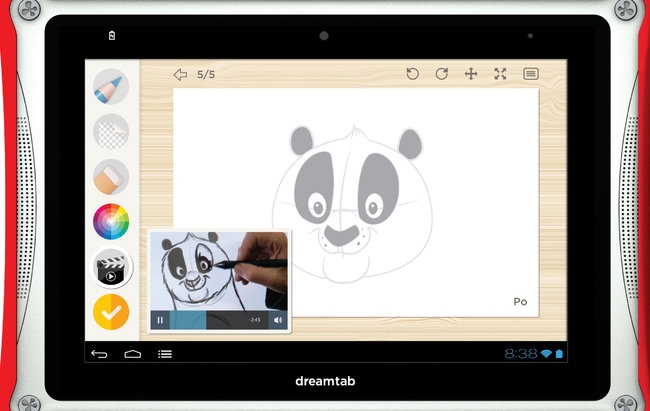Redo the last stroke
This screenshot has height=411, width=650.
[441, 75]
